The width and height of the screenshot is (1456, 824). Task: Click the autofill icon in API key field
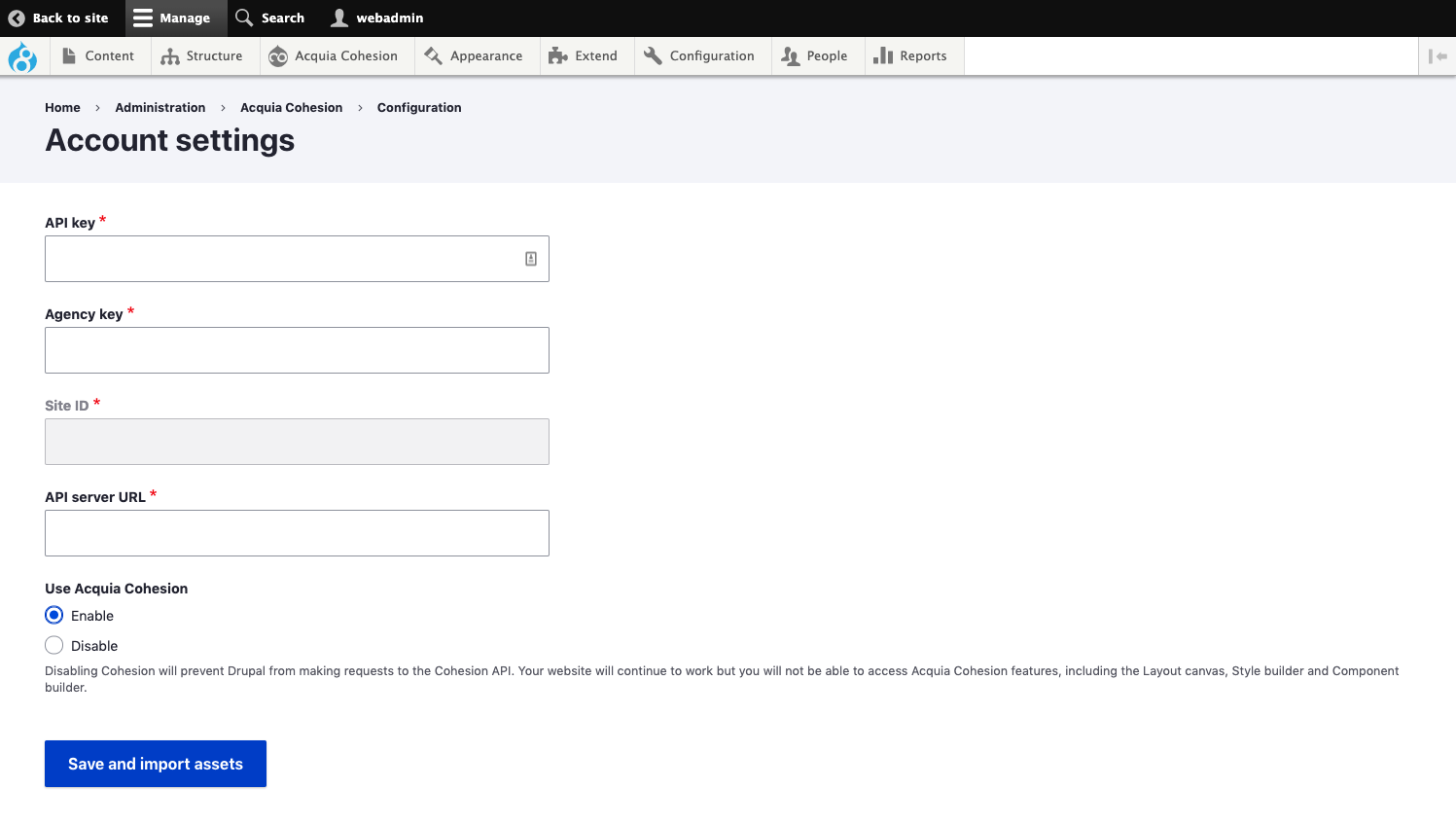531,259
